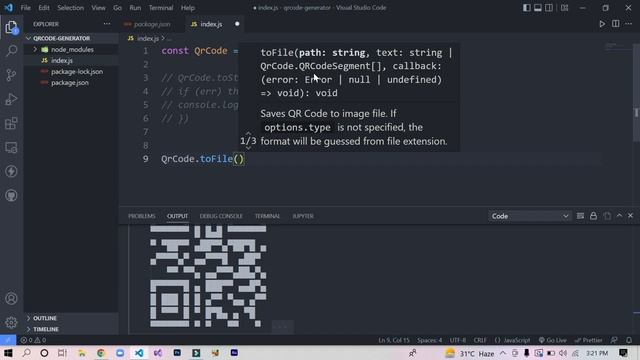Viewport: 640px width, 360px height.
Task: Open the Search view in activity bar
Action: tap(11, 51)
